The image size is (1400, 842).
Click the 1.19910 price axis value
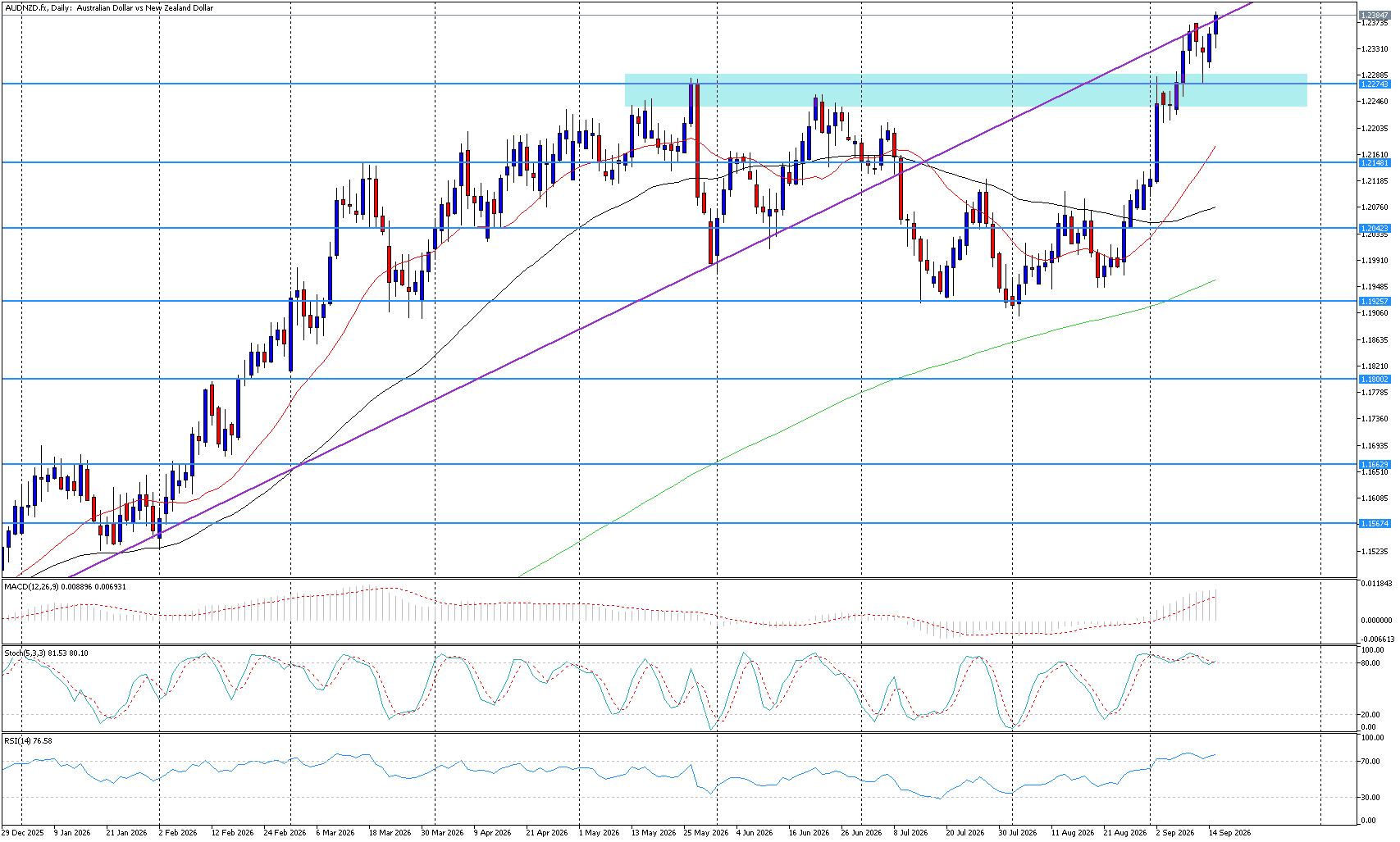tap(1375, 261)
